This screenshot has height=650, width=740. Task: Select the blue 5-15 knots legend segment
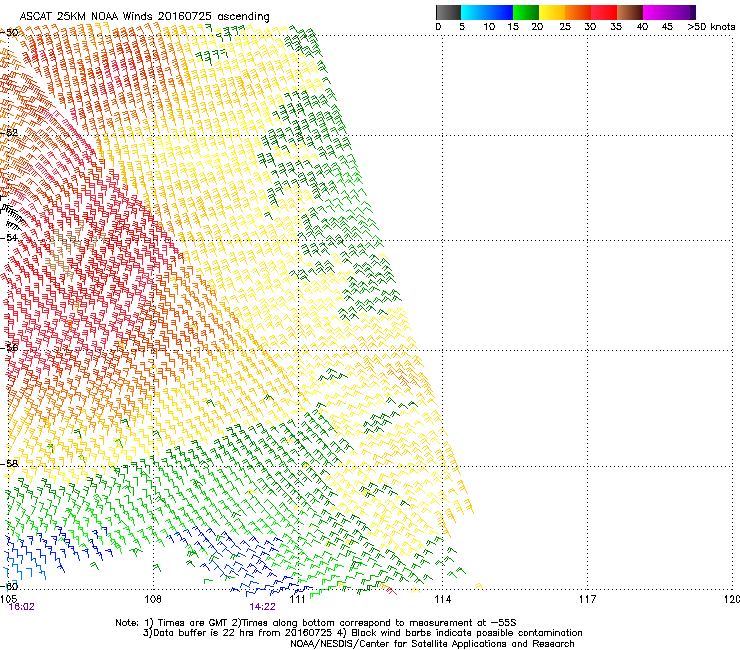tap(487, 12)
